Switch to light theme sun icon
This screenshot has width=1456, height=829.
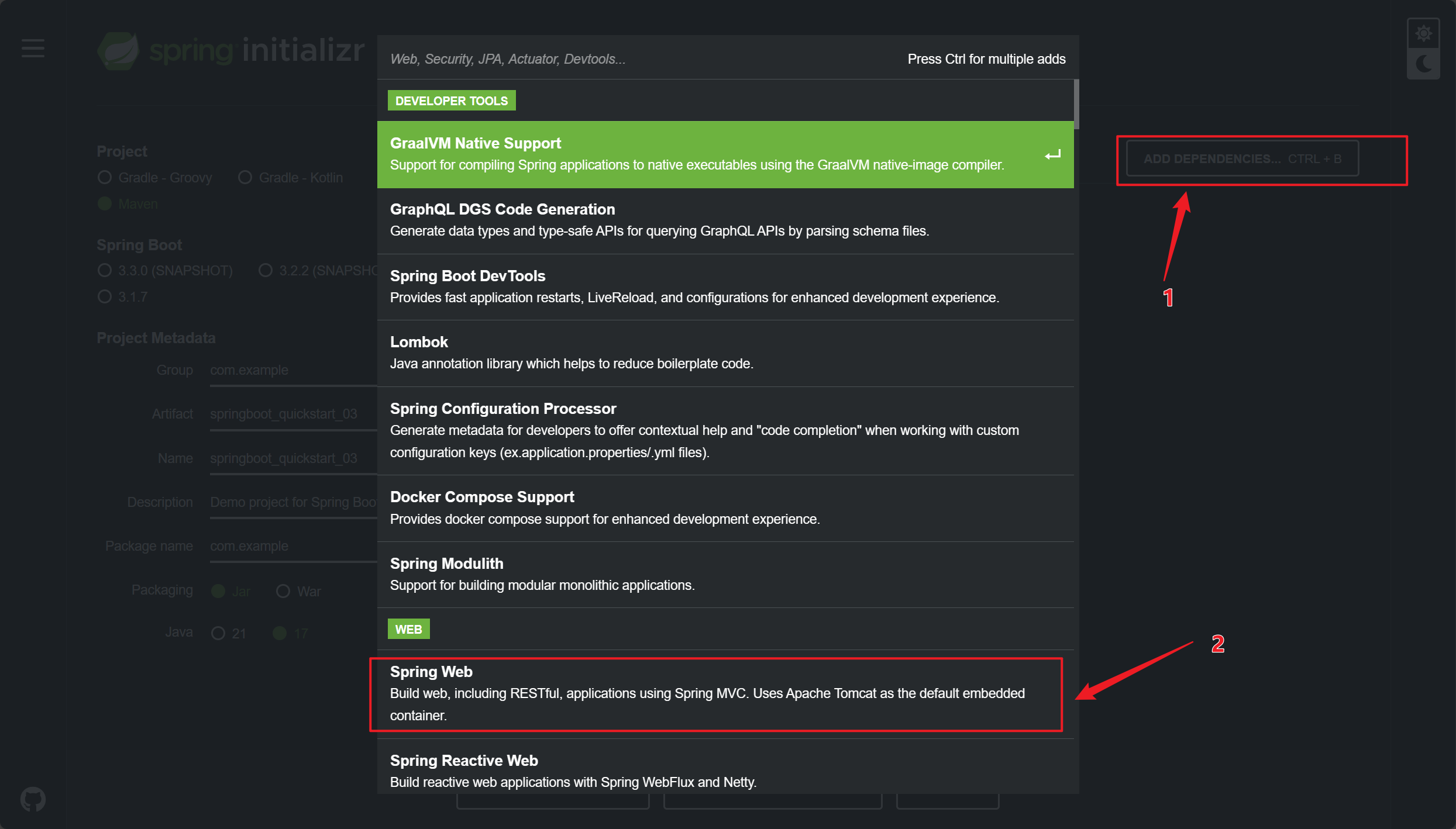click(x=1423, y=33)
